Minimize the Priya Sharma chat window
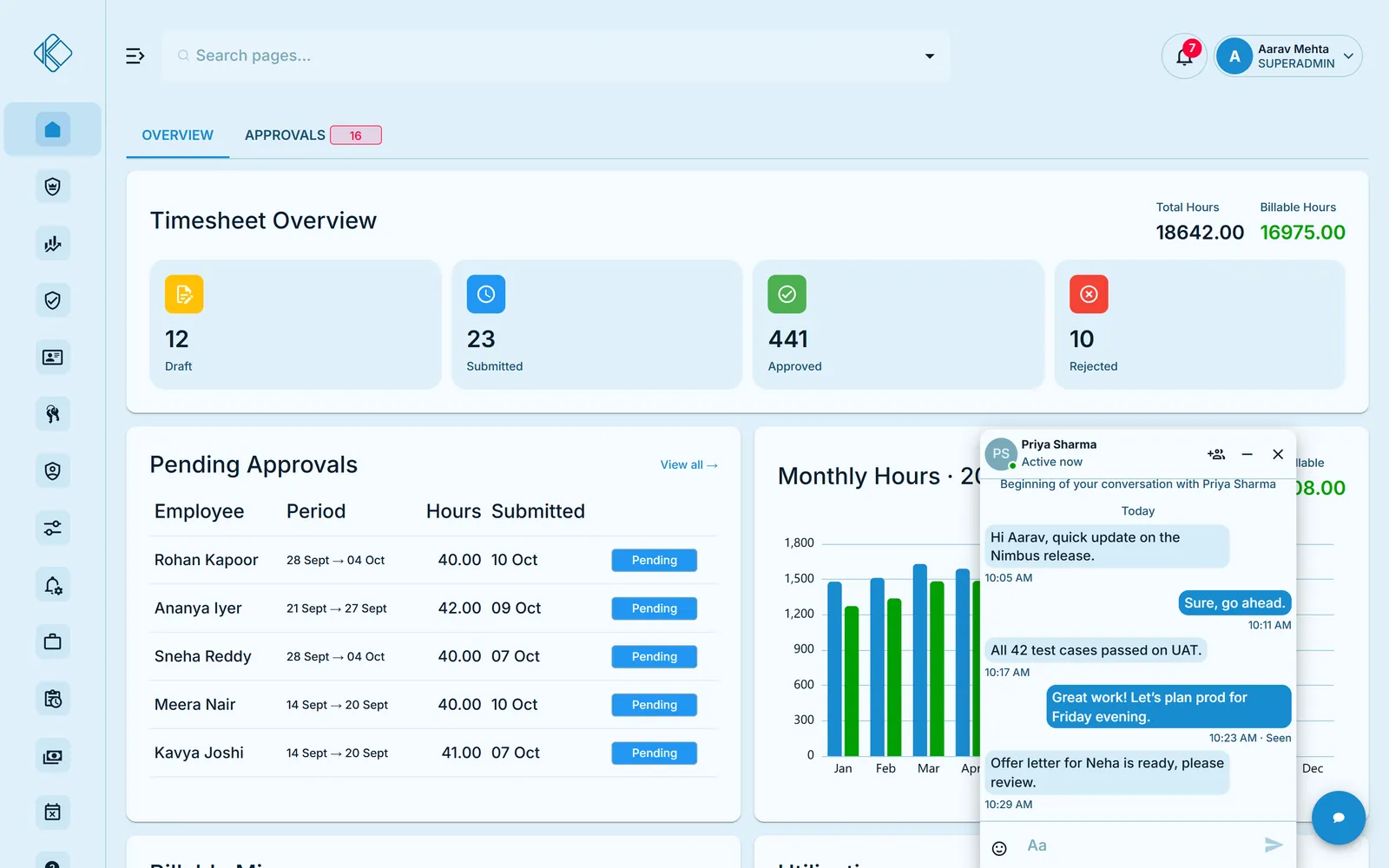 (1247, 454)
